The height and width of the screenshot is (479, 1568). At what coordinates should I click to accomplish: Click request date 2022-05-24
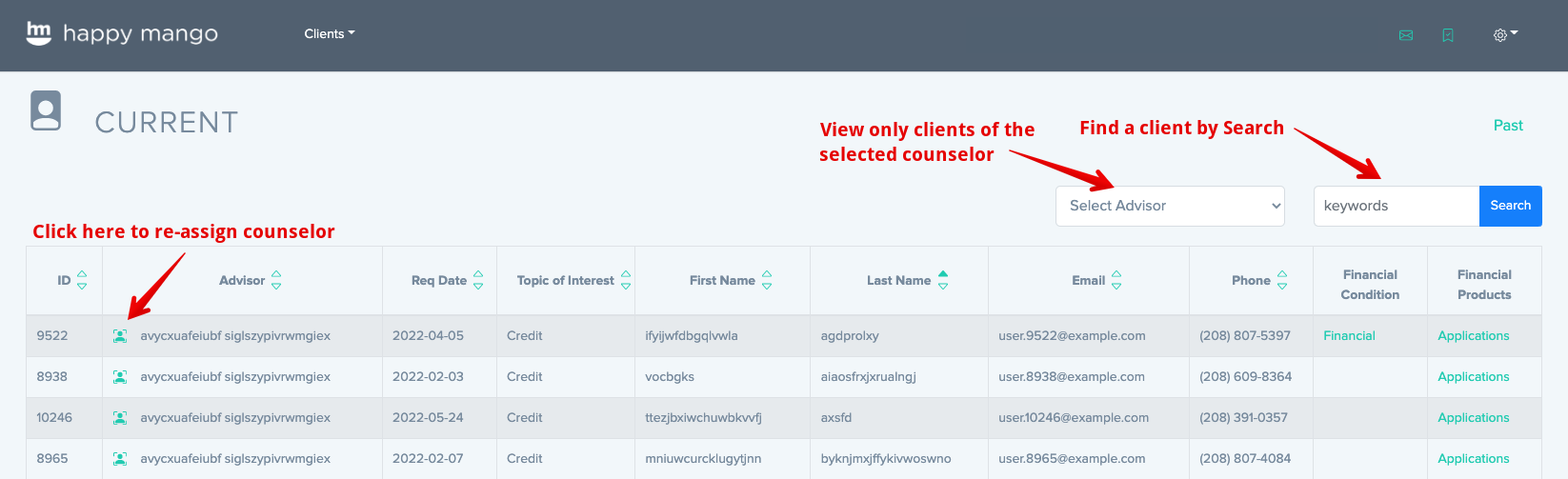[428, 417]
